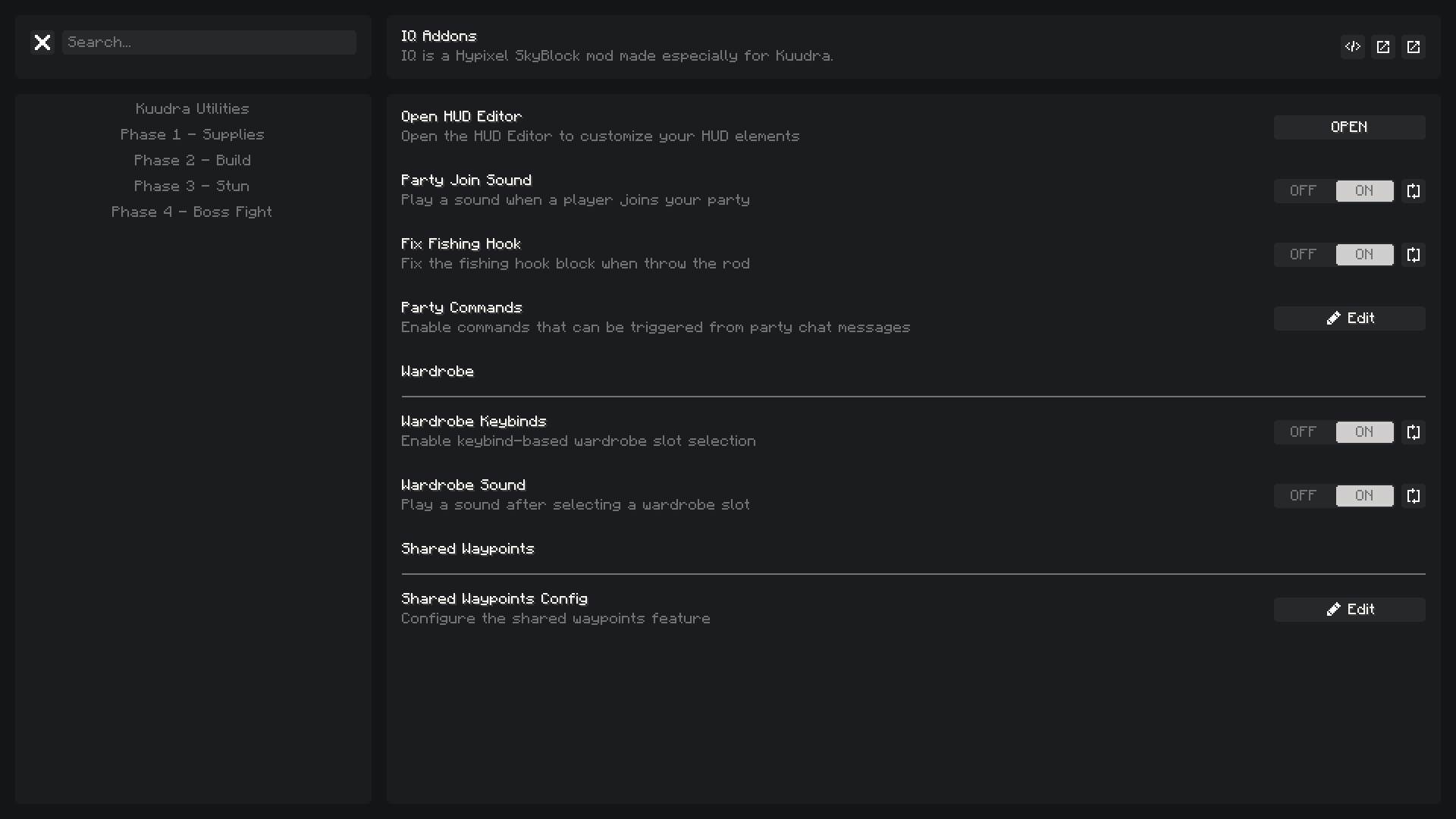Reset Wardrobe Keybinds using its reset icon
The image size is (1456, 819).
pos(1414,432)
